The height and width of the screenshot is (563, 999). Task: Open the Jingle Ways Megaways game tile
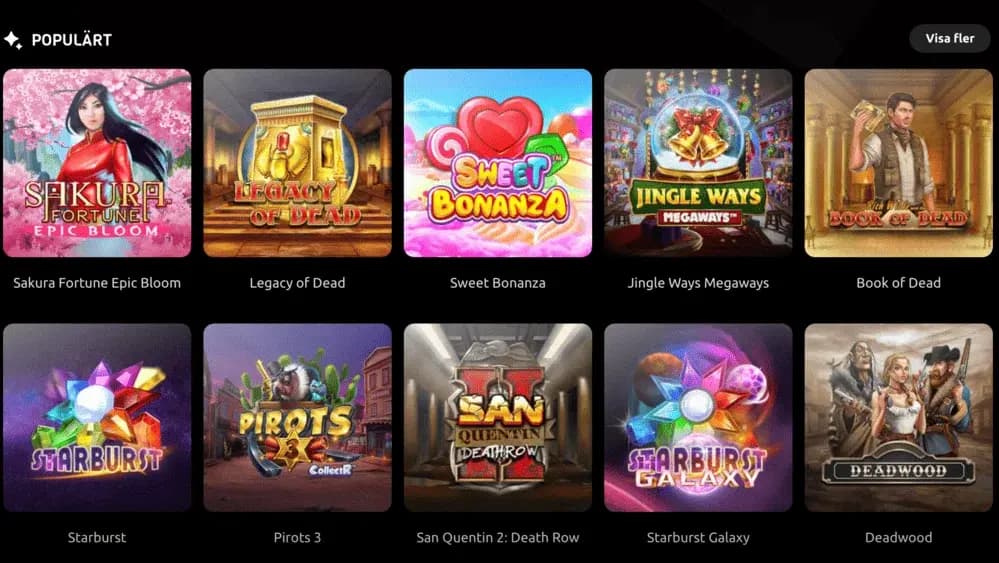pyautogui.click(x=698, y=163)
